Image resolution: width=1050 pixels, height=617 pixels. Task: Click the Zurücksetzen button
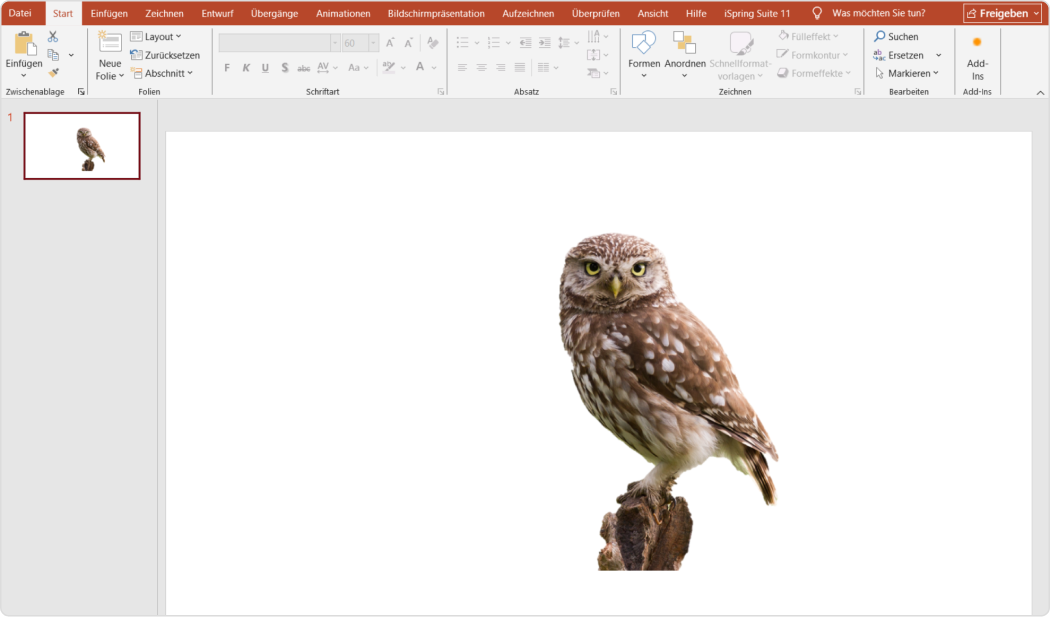[x=165, y=54]
